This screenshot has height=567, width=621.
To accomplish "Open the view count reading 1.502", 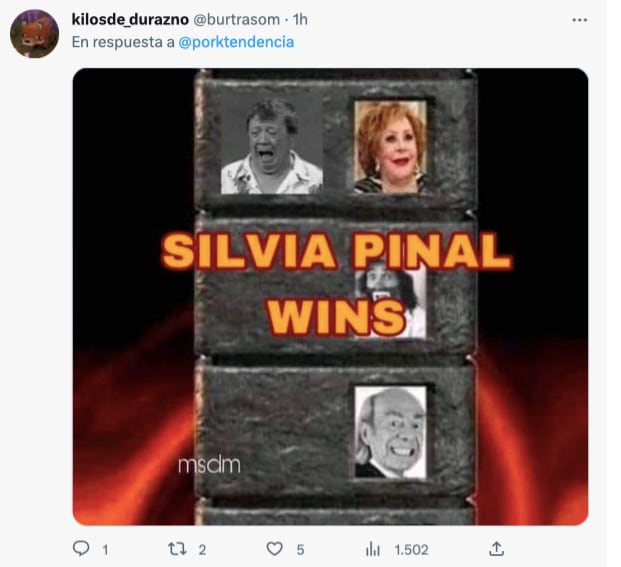I will pos(411,550).
